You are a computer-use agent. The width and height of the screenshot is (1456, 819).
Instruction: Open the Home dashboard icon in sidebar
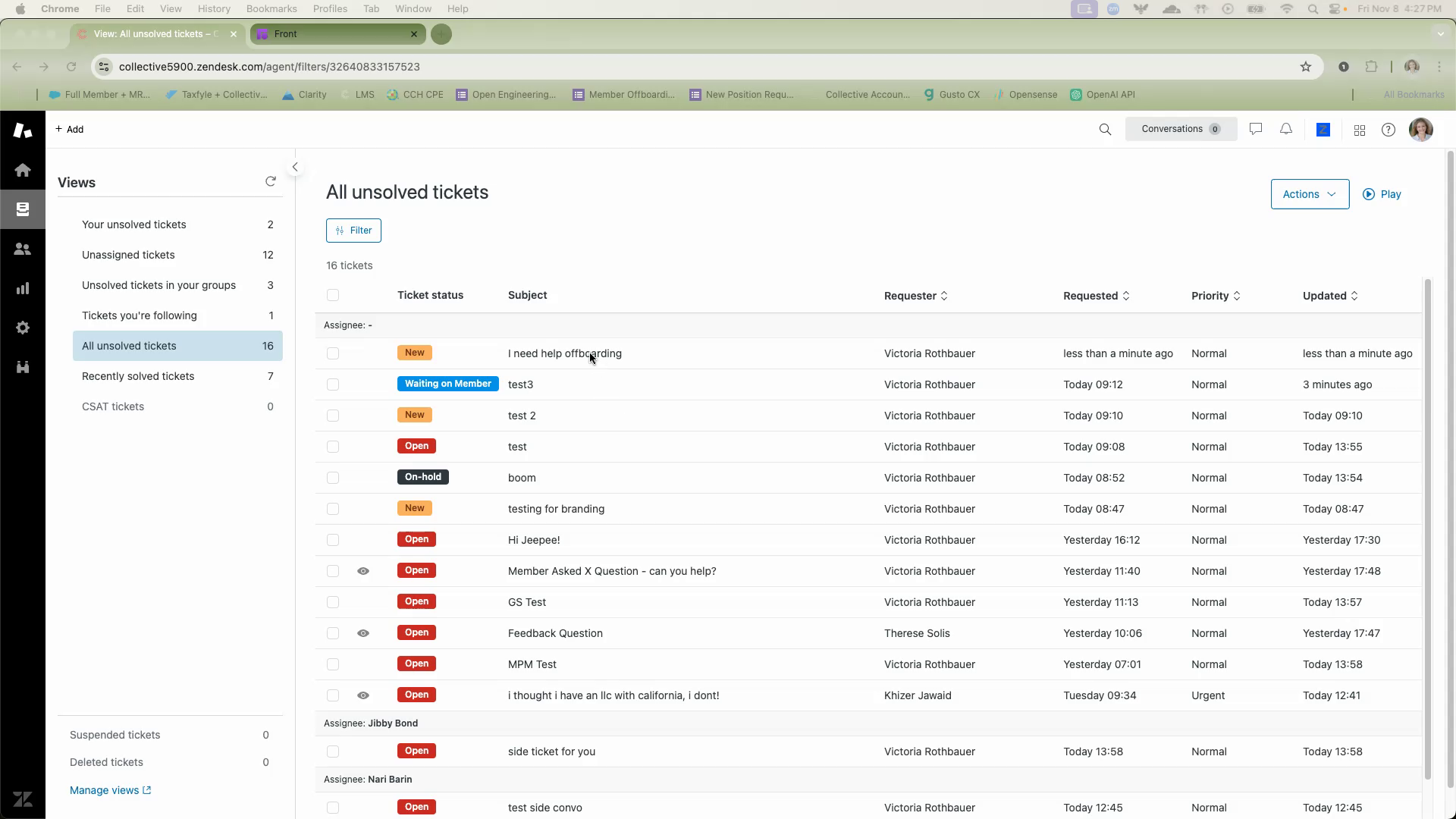(x=23, y=170)
